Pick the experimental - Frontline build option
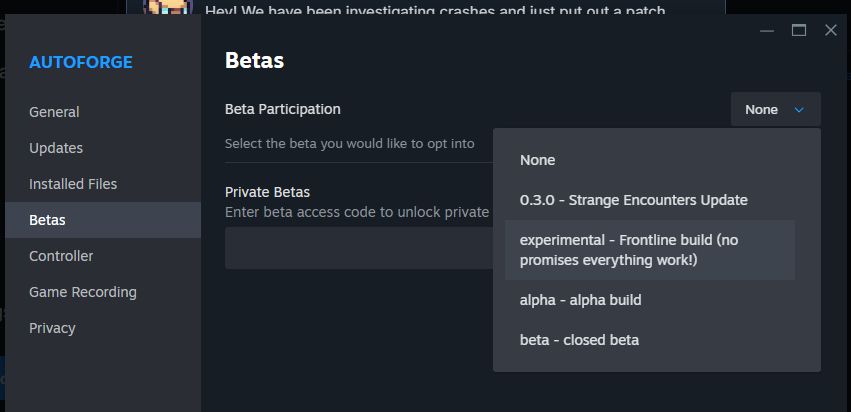The height and width of the screenshot is (412, 851). tap(650, 250)
